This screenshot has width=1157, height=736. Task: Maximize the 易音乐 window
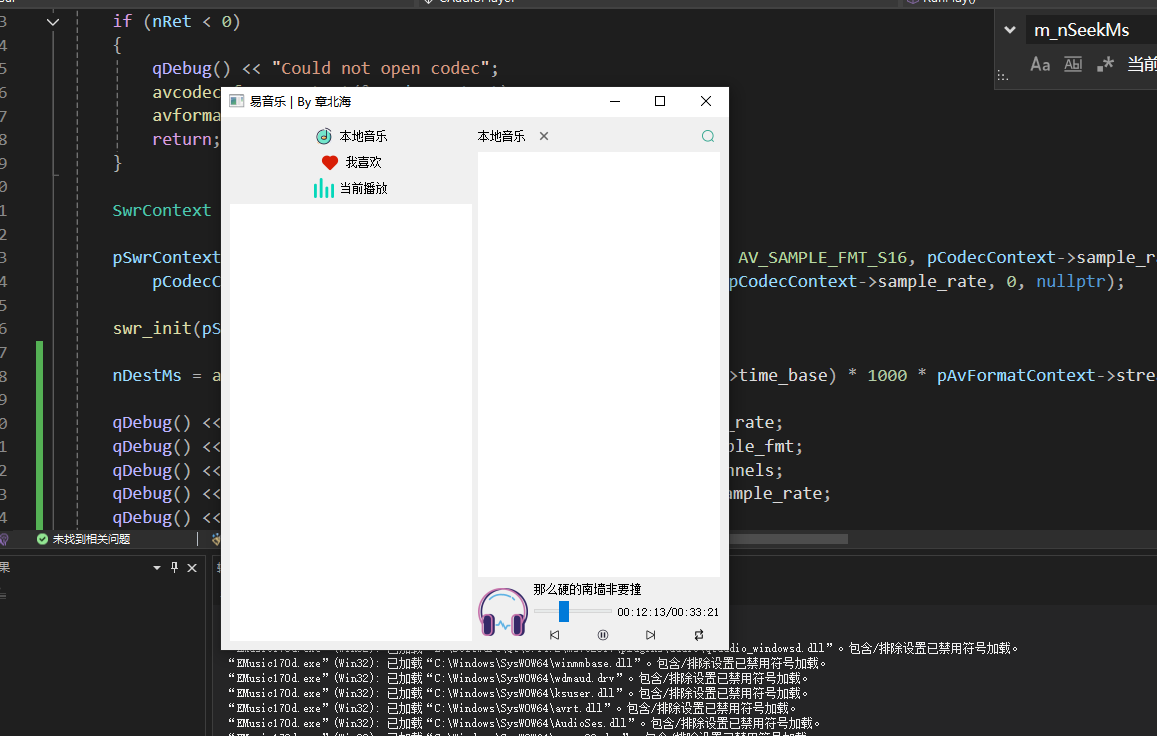coord(660,101)
